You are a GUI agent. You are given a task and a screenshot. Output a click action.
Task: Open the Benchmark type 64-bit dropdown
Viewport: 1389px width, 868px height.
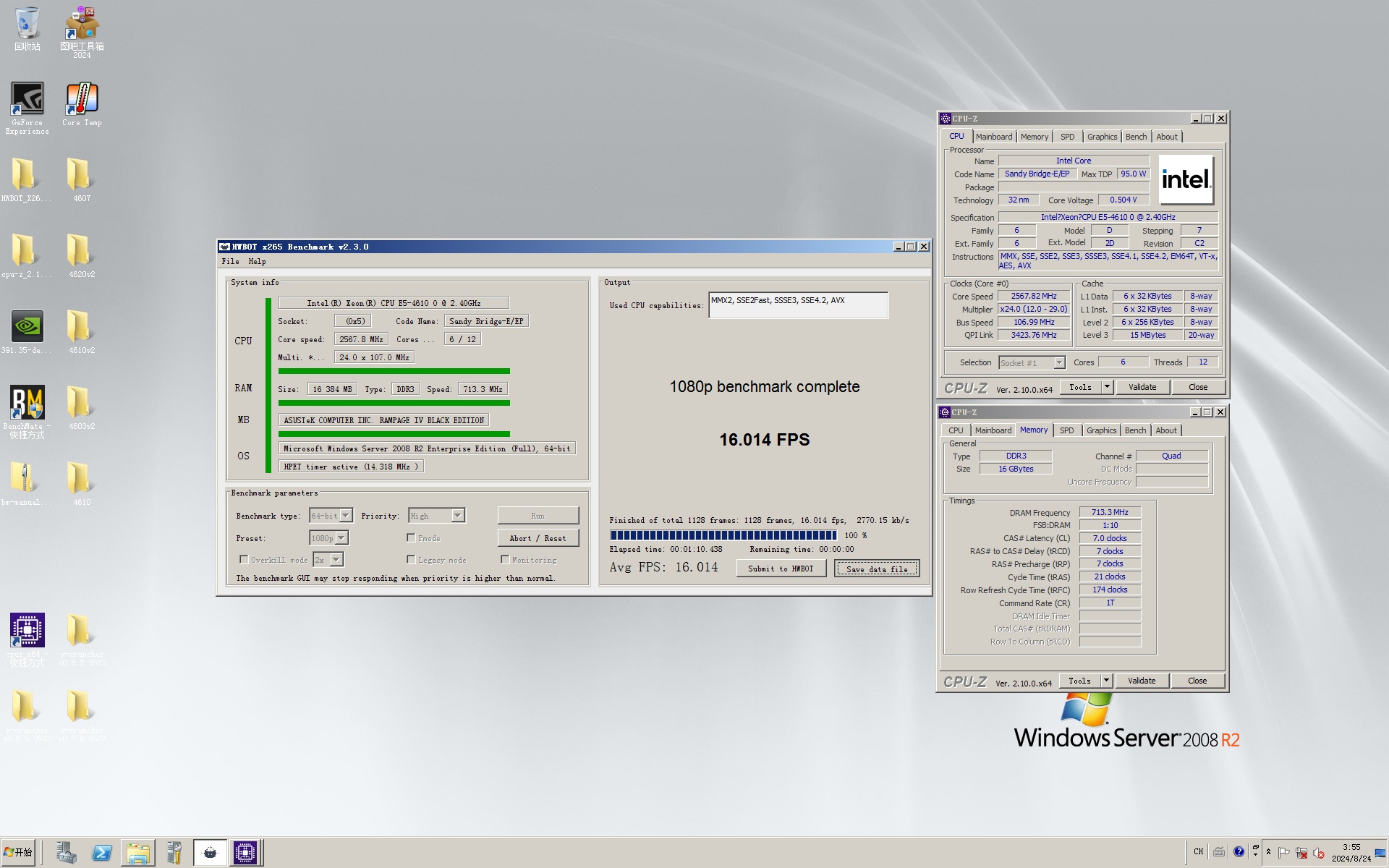point(345,516)
